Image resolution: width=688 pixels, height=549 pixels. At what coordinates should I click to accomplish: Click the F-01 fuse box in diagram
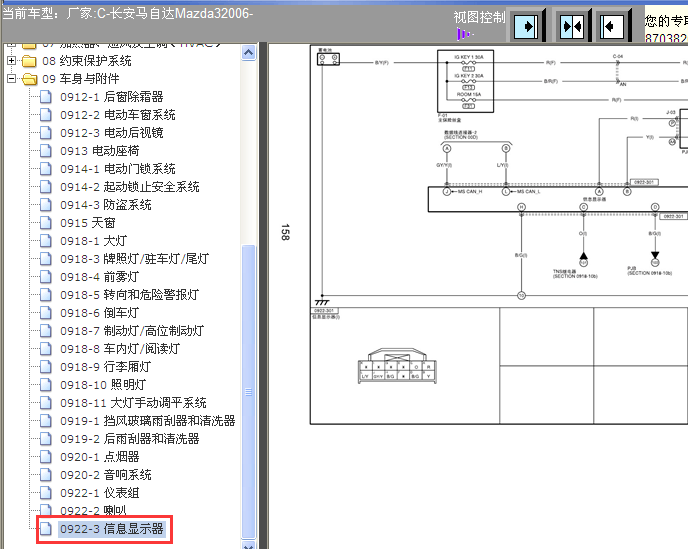click(466, 81)
